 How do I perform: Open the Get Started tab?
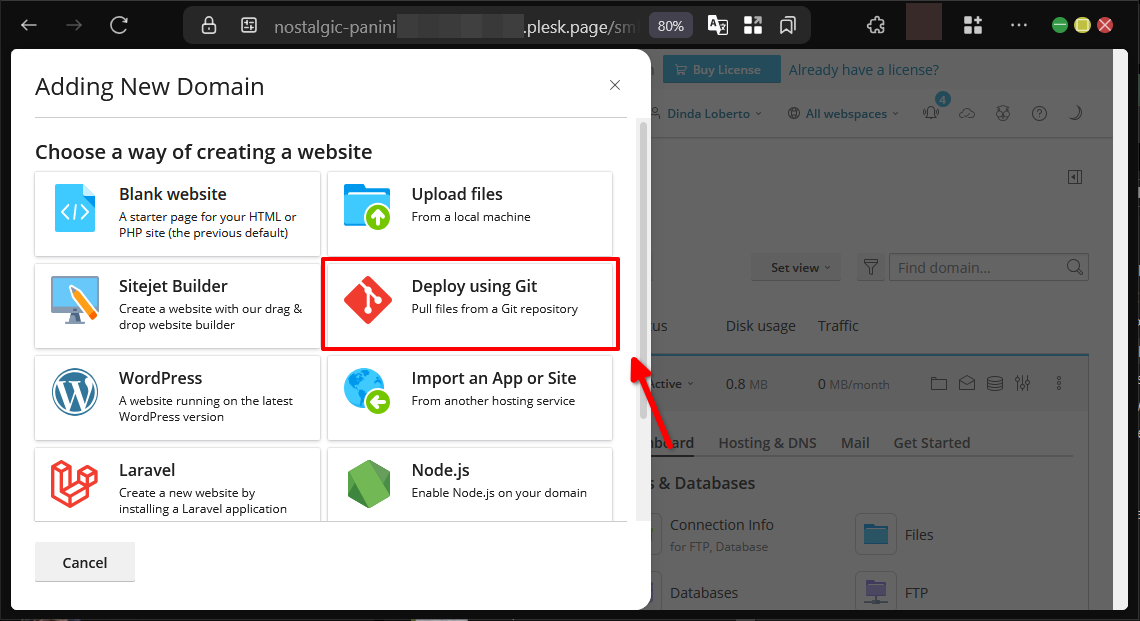pyautogui.click(x=931, y=443)
